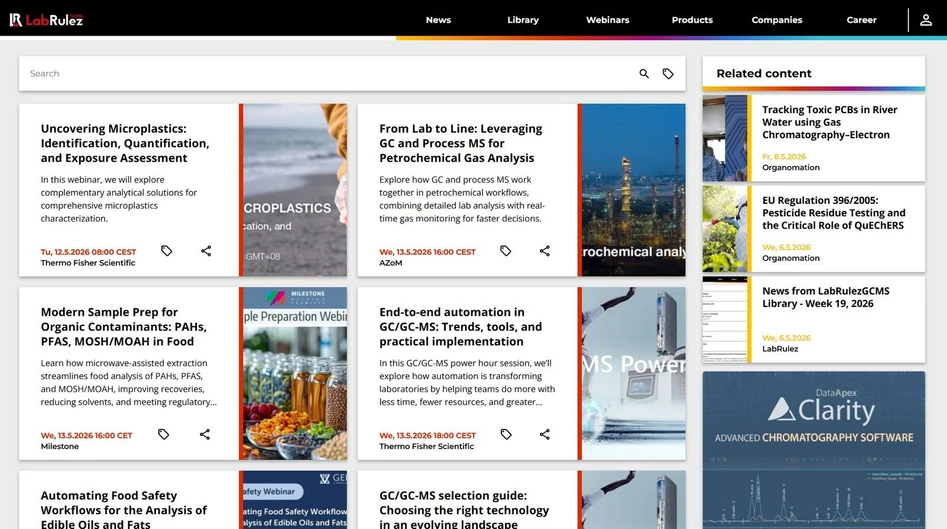Open GC/GC-MS selection guide title

pos(464,510)
